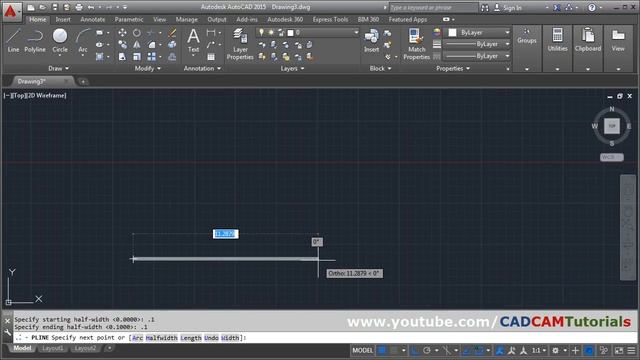Toggle the layer light bulb on/off icon

tap(261, 32)
